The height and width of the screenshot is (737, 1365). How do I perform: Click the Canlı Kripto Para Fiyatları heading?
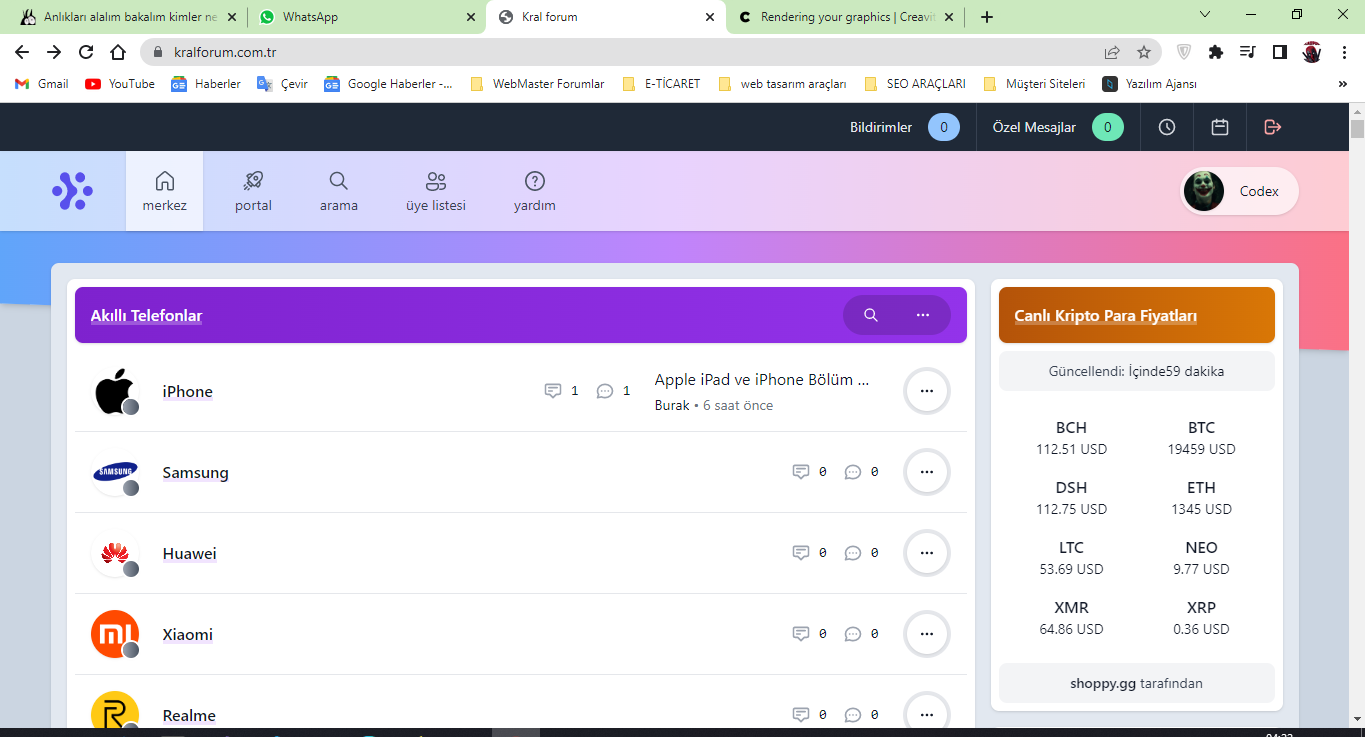click(x=1106, y=316)
